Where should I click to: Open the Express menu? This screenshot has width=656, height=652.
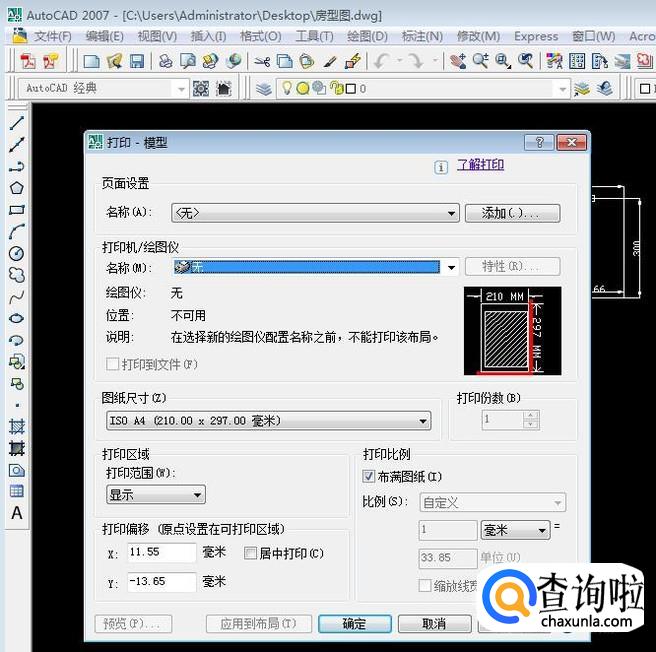(x=536, y=36)
